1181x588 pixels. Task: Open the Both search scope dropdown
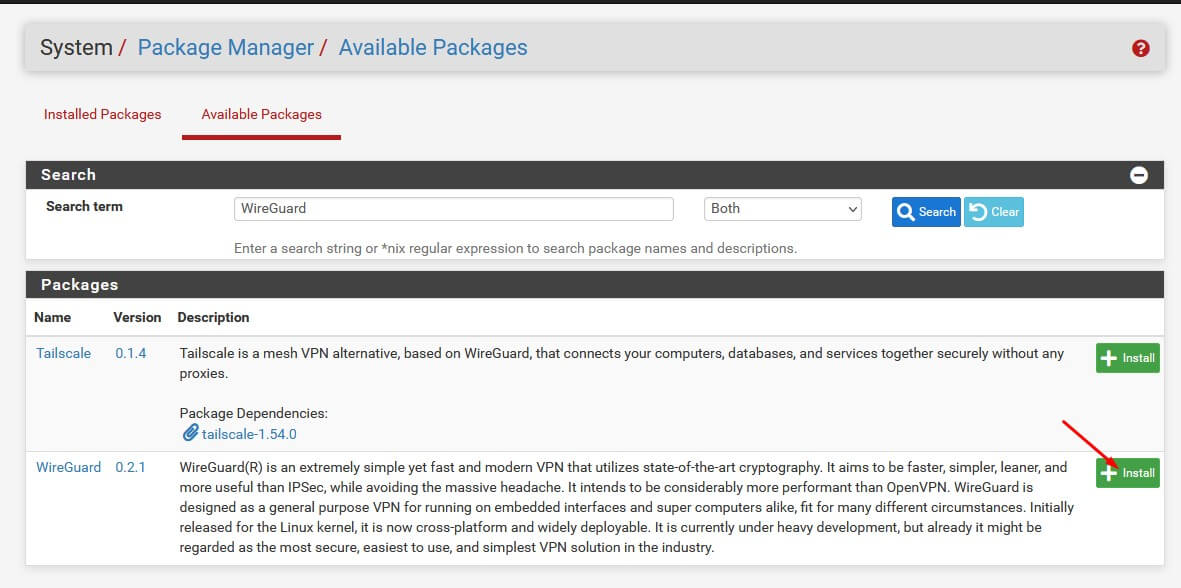click(x=783, y=209)
